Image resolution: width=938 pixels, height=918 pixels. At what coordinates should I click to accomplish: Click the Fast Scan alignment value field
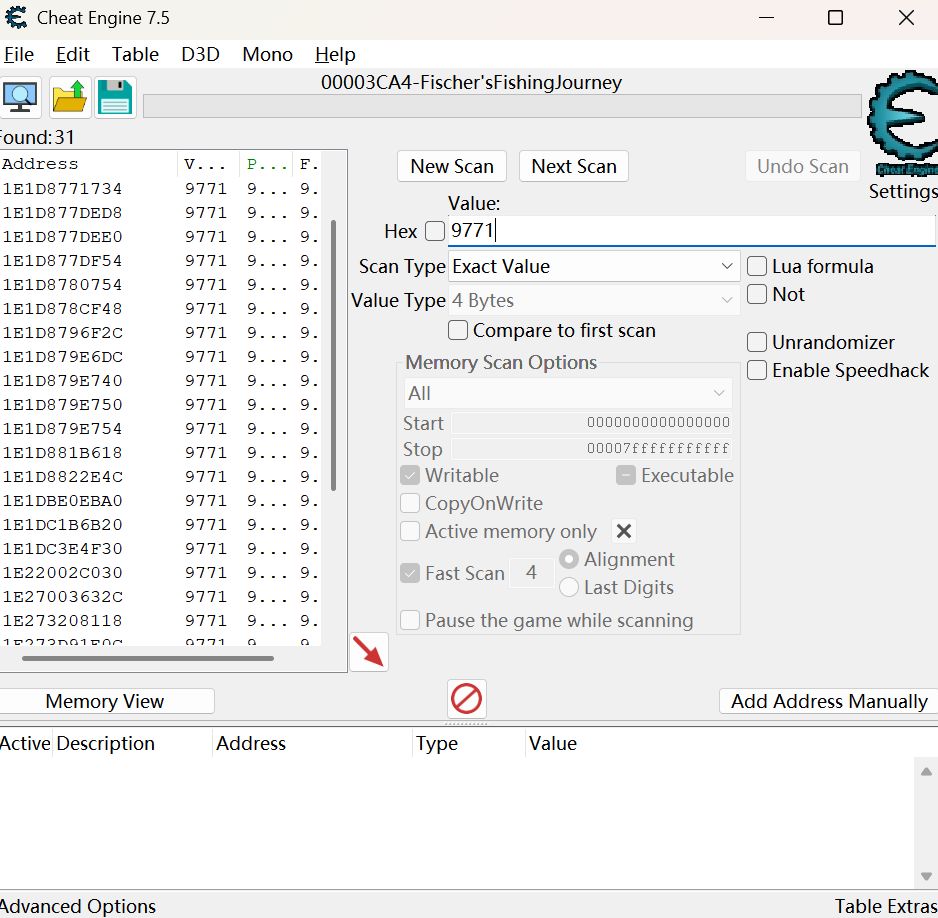[x=531, y=573]
